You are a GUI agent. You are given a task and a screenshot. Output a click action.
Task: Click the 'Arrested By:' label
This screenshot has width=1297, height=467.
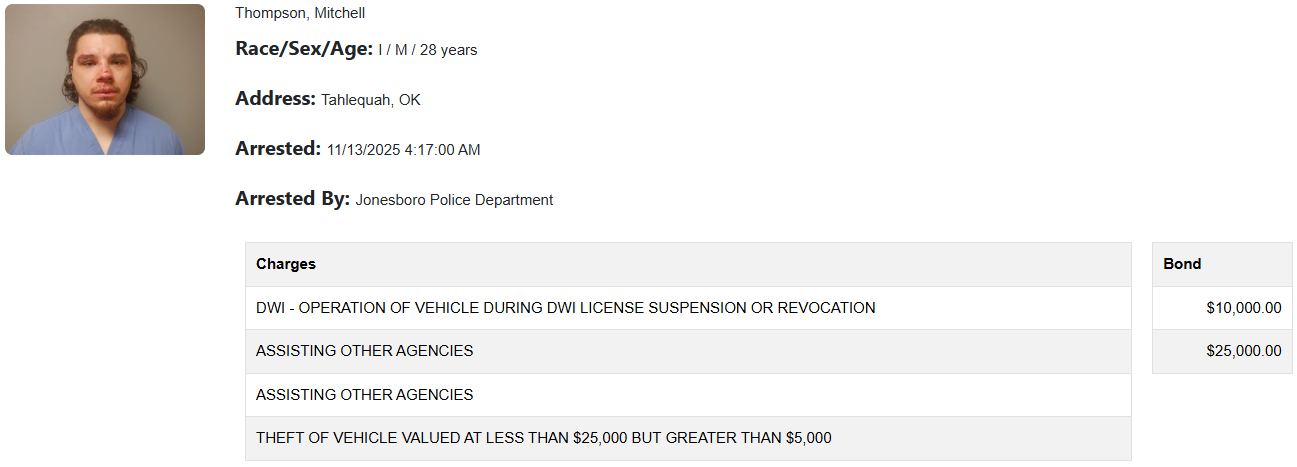coord(292,199)
